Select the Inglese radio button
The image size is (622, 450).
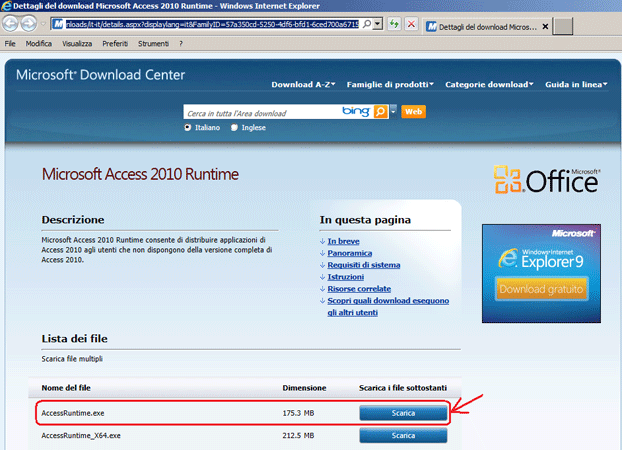(235, 128)
